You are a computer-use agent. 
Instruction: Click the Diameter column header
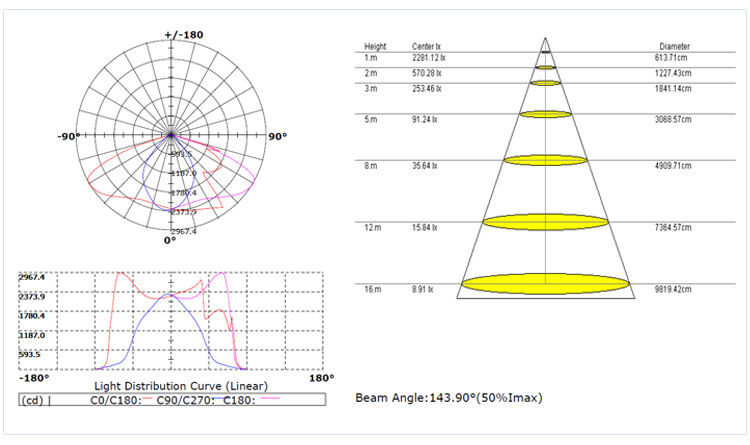[674, 47]
